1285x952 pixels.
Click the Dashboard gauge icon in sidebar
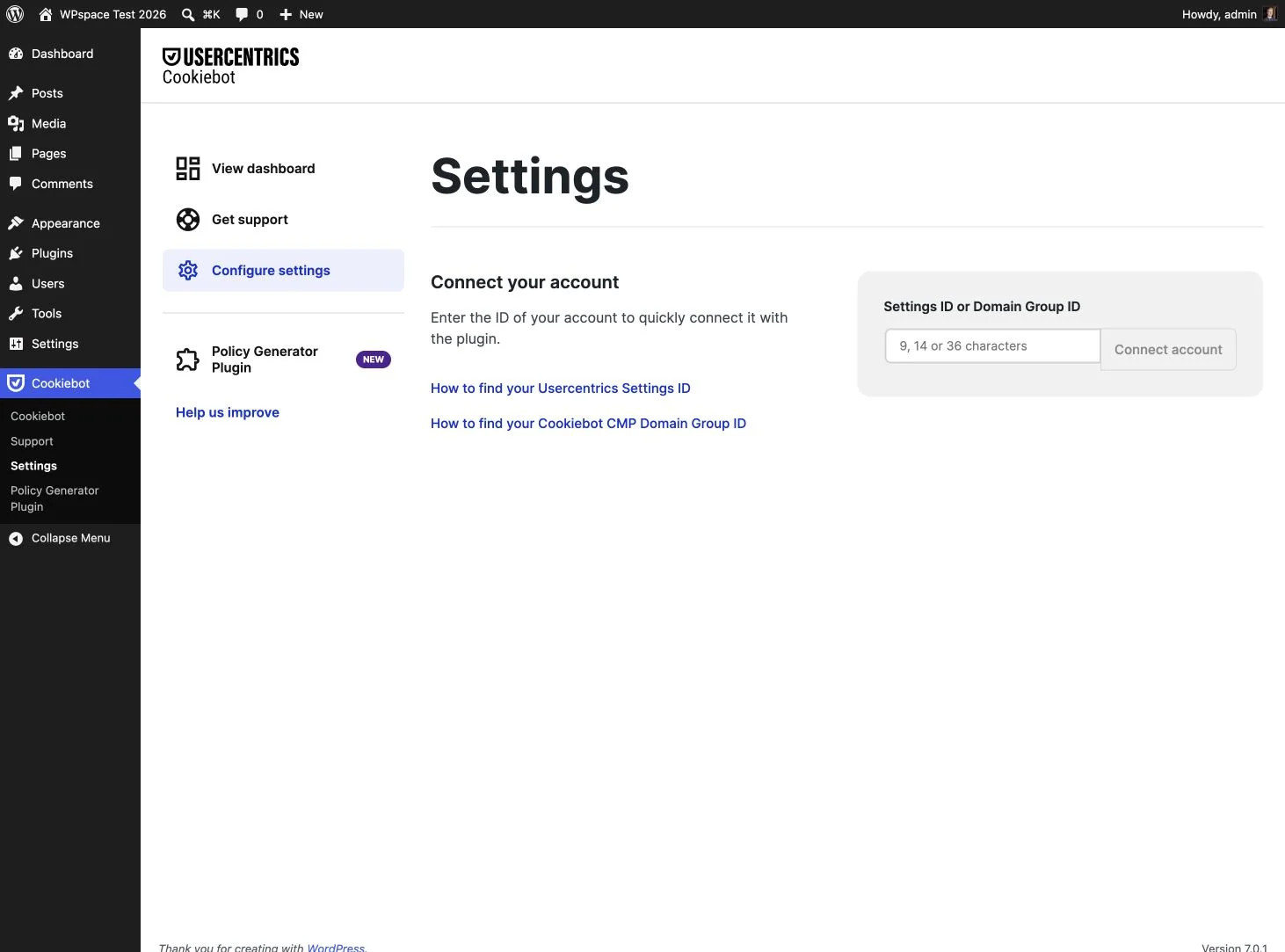point(16,54)
